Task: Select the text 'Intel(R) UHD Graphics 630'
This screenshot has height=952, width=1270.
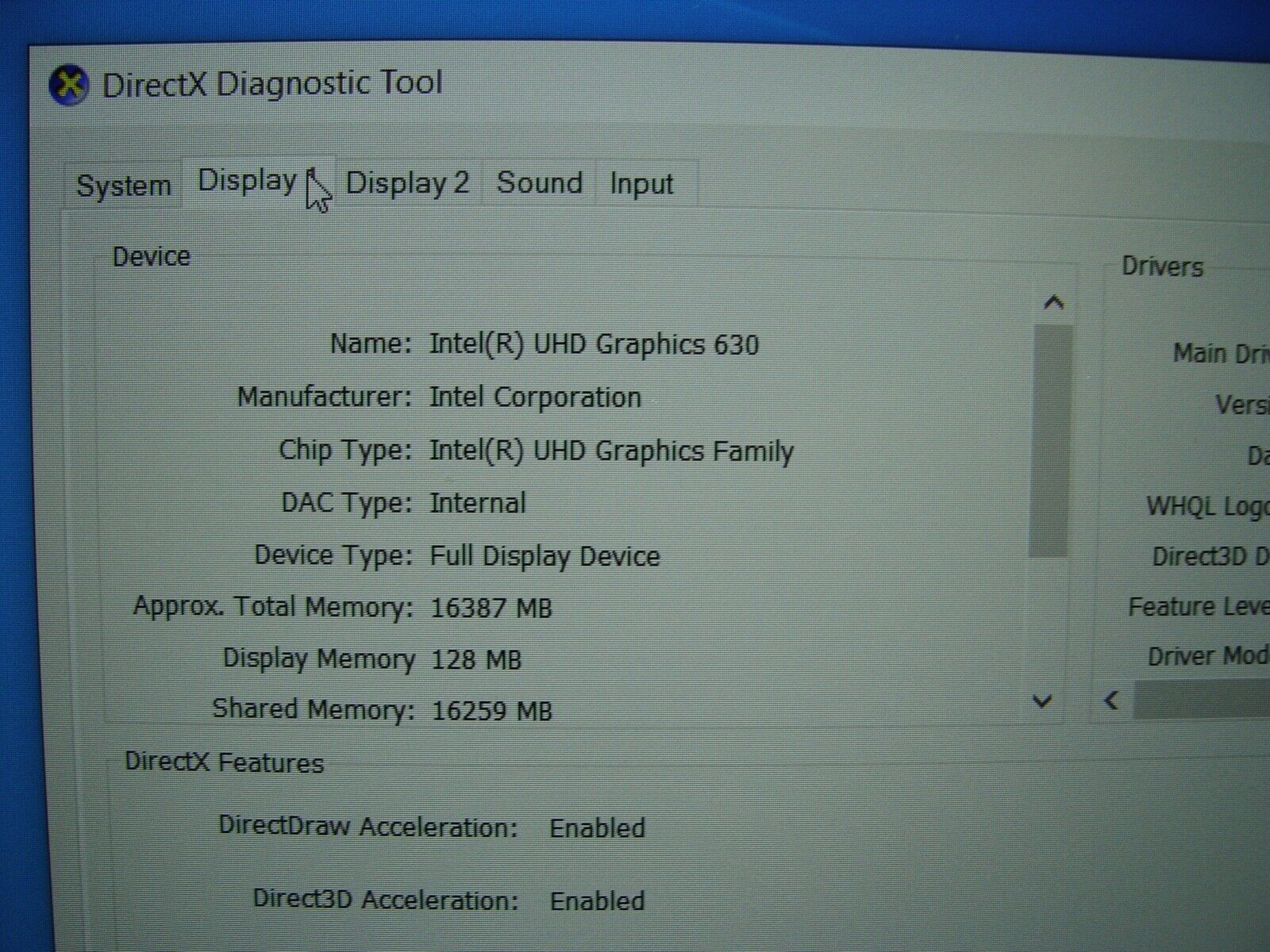Action: point(594,345)
